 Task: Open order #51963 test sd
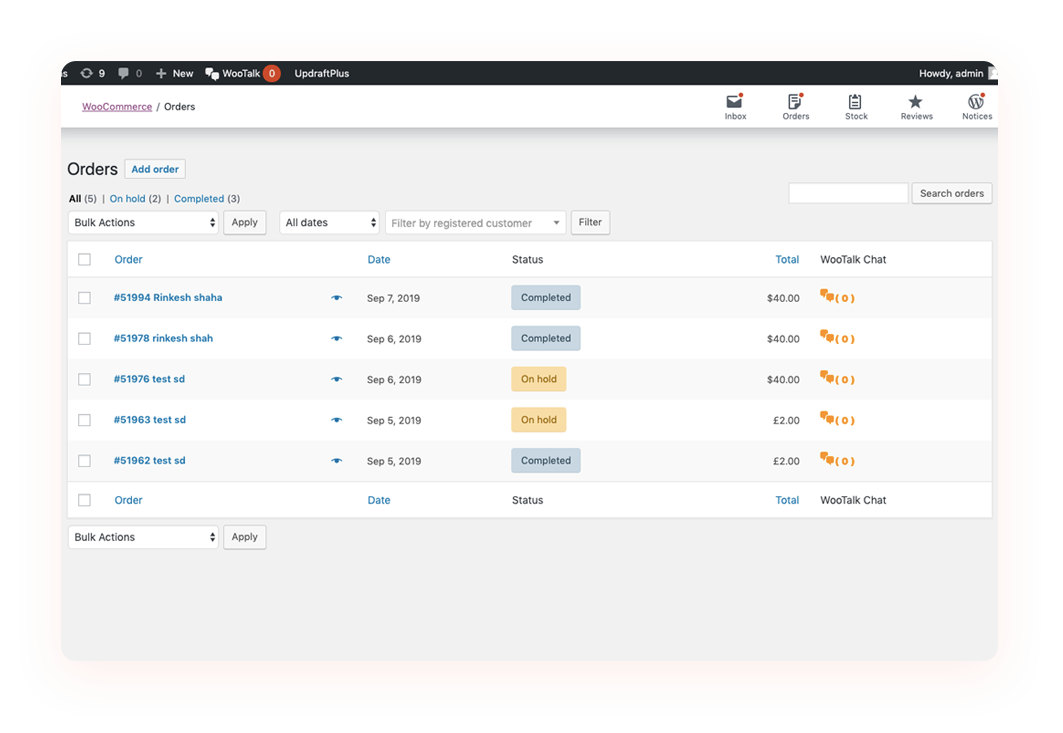click(149, 420)
